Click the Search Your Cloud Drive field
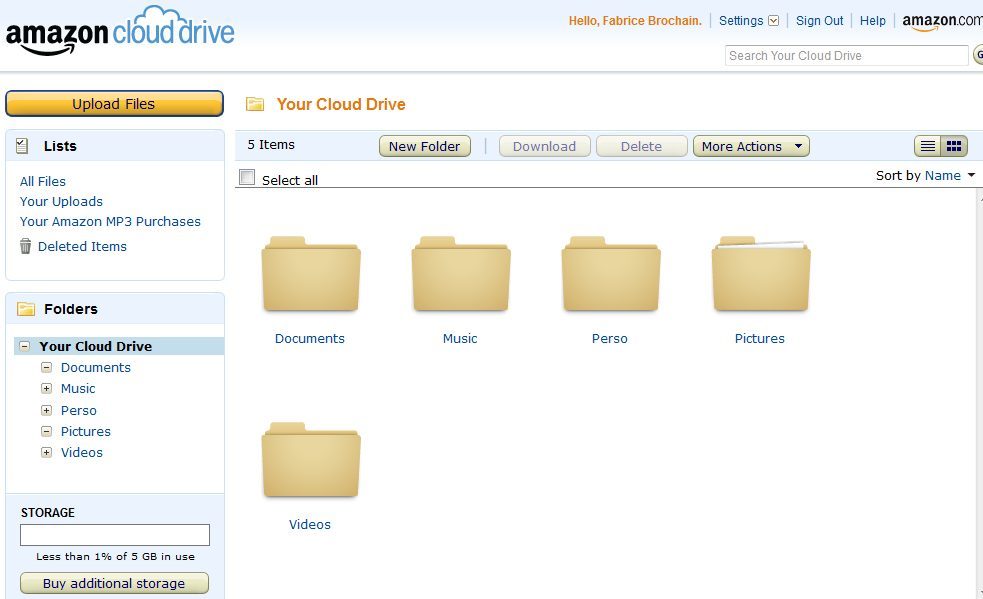Viewport: 983px width, 599px height. (846, 56)
